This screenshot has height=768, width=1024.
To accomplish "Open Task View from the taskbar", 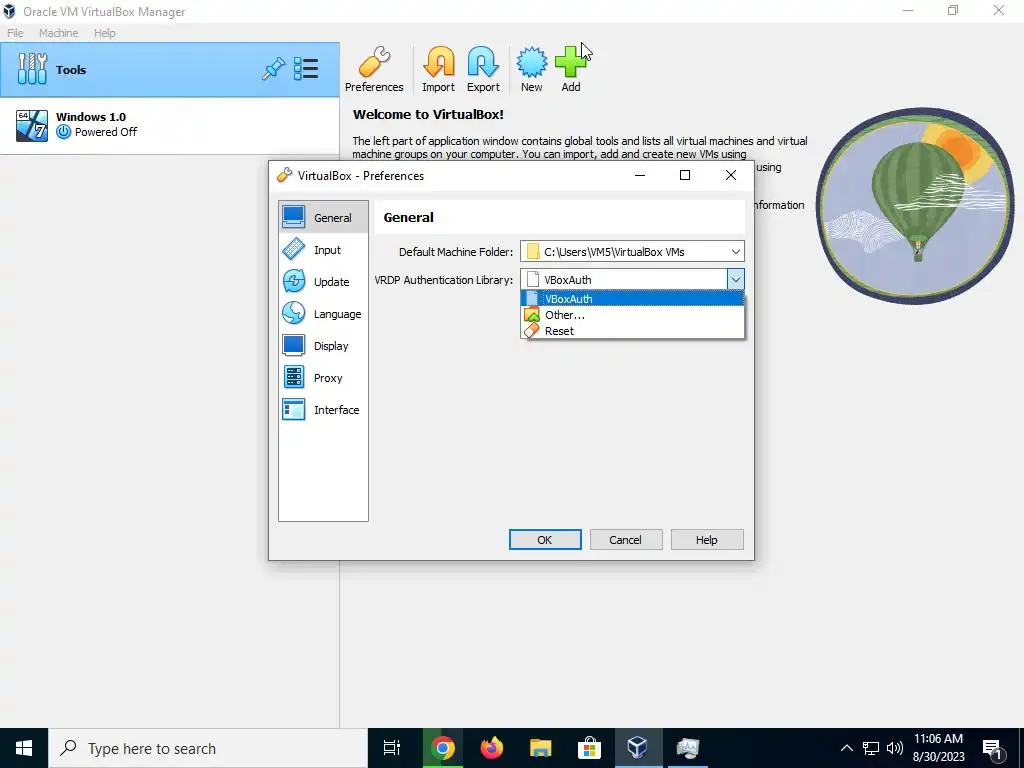I will click(392, 748).
